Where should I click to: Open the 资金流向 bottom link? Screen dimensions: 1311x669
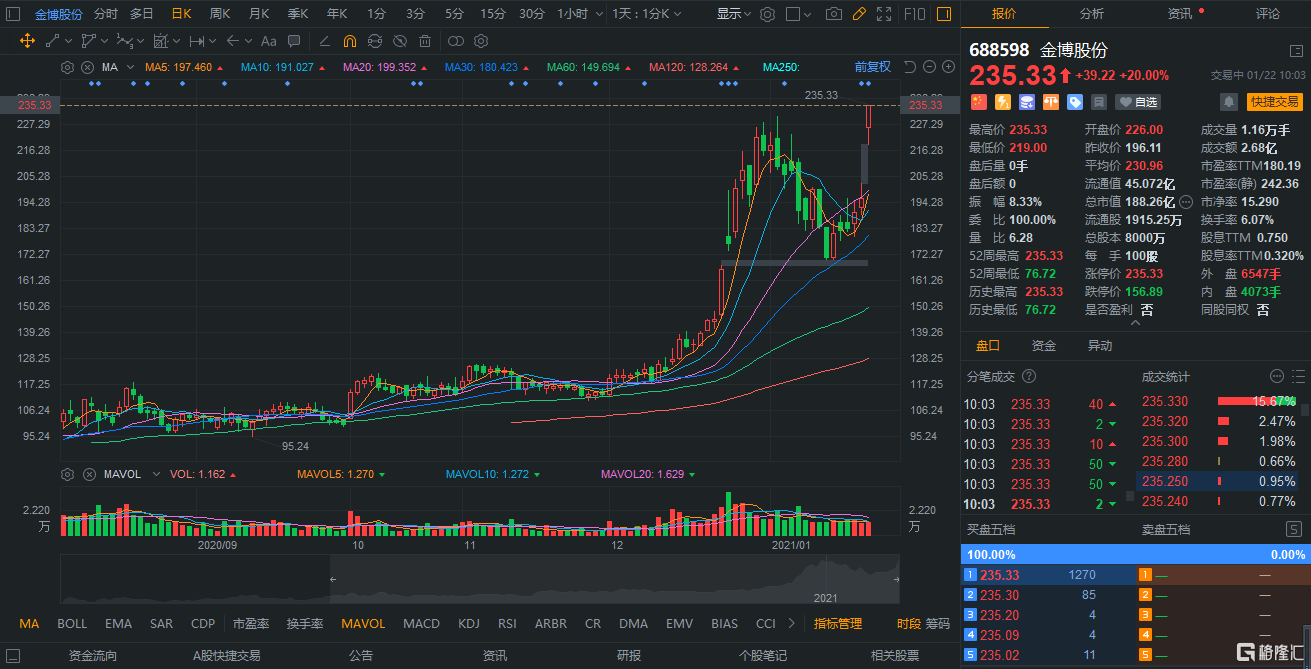(93, 656)
